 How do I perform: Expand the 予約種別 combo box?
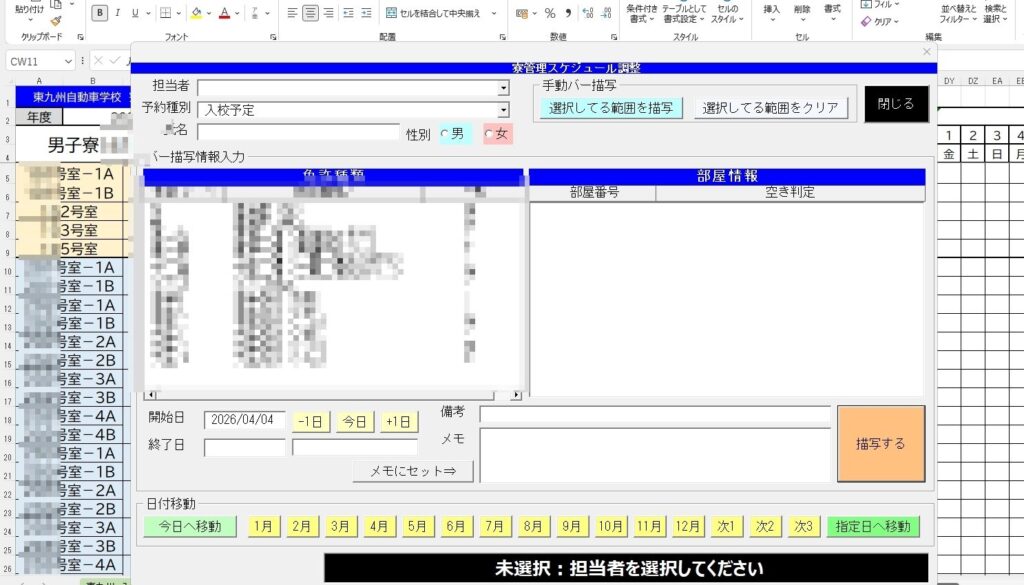click(x=504, y=110)
